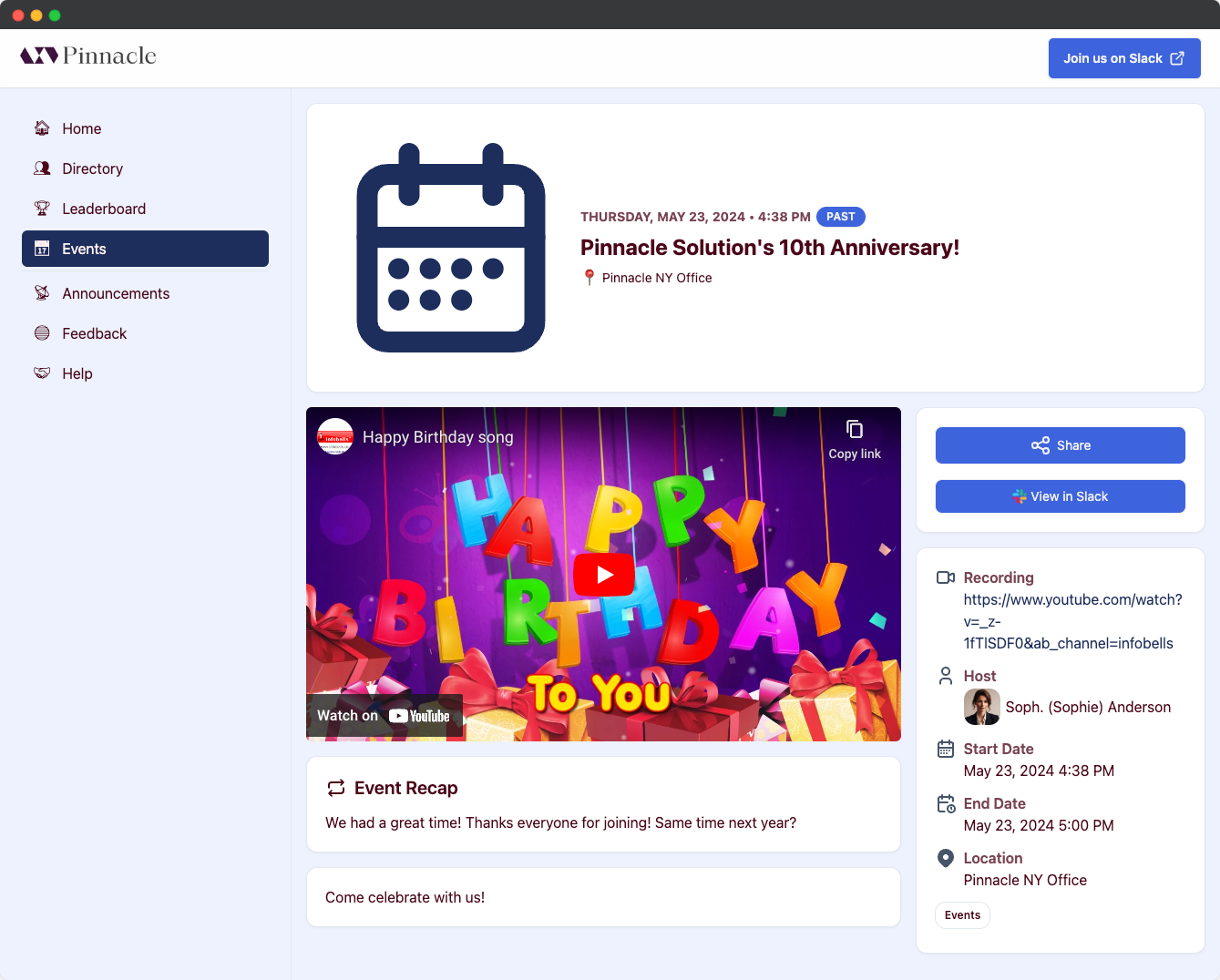Click the Events tag chip
The height and width of the screenshot is (980, 1220).
[x=962, y=915]
